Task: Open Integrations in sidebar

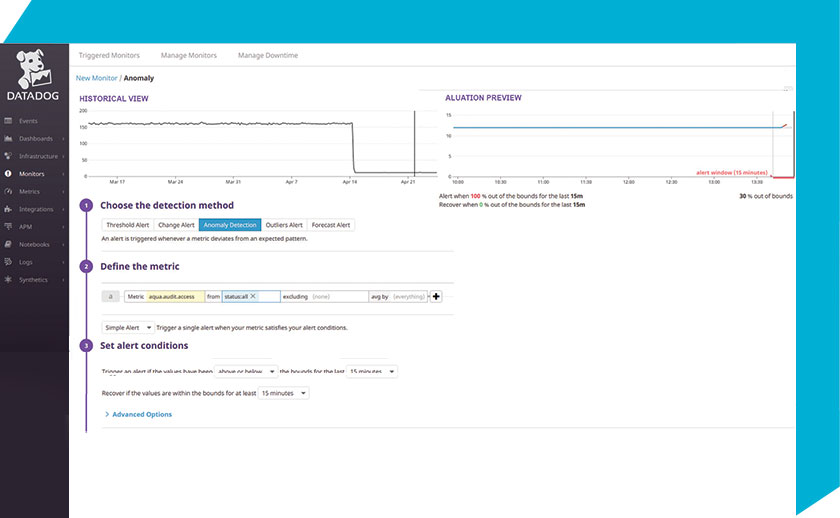Action: tap(36, 209)
